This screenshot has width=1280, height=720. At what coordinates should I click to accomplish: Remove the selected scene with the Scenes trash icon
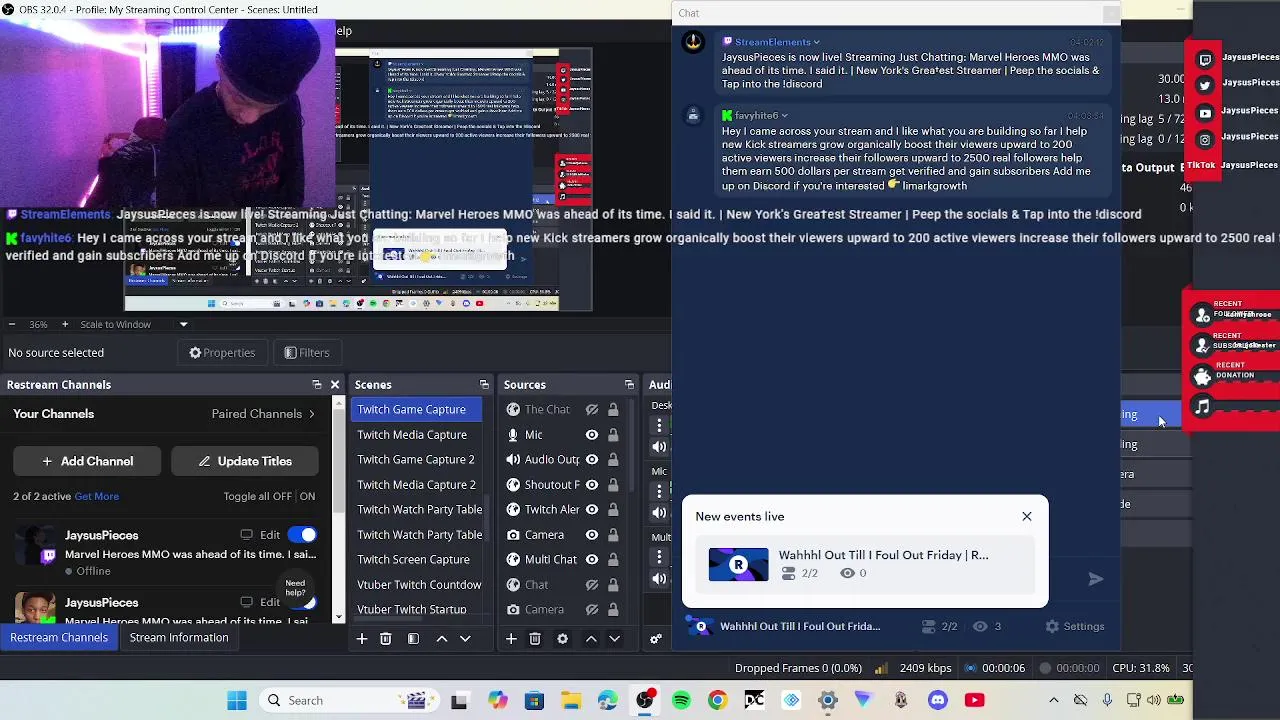[x=386, y=639]
